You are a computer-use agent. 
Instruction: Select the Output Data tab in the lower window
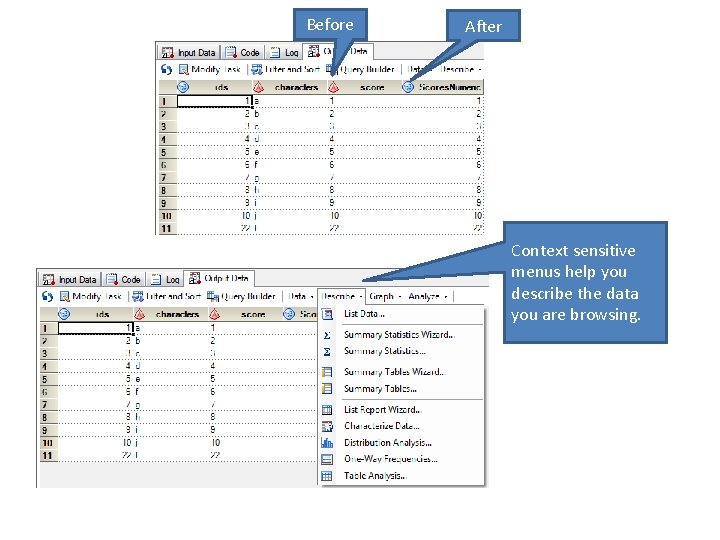219,278
